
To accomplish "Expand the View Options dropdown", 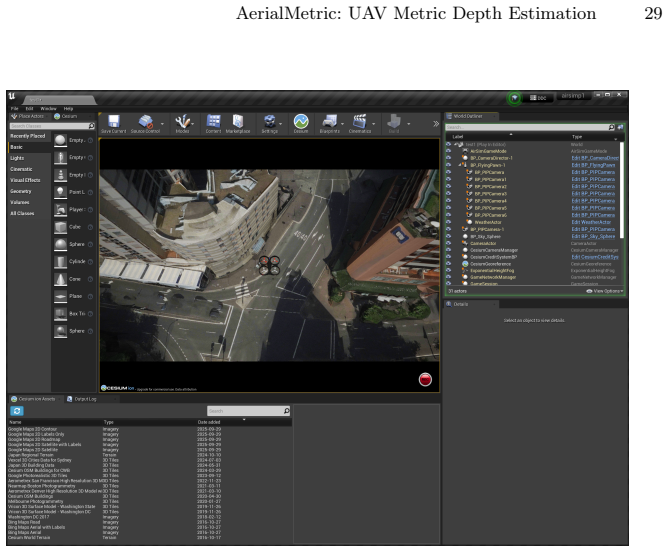I will coord(605,291).
